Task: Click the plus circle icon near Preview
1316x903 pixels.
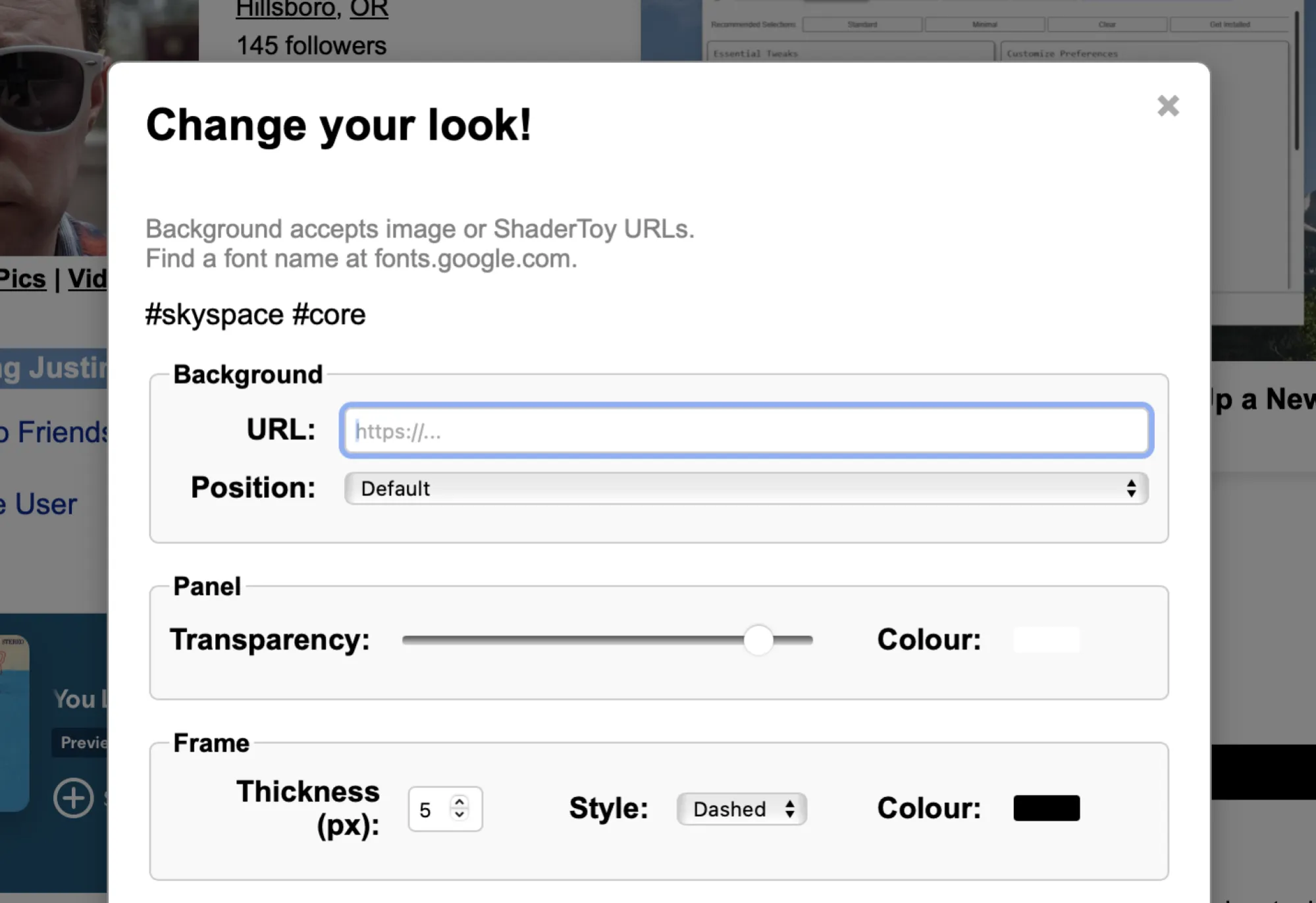Action: click(73, 798)
